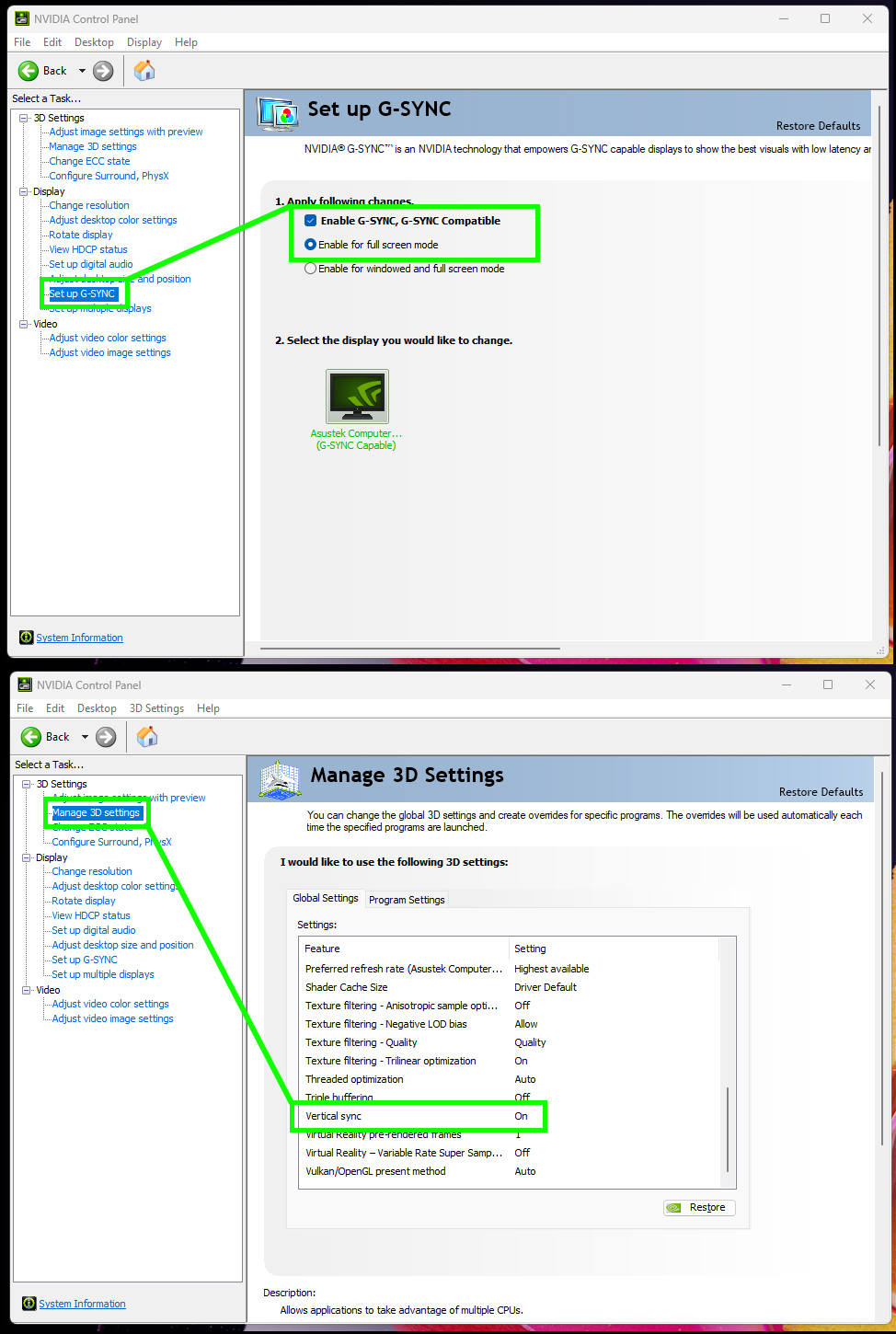896x1334 pixels.
Task: Click the NVIDIA Control Panel title bar icon
Action: point(21,17)
